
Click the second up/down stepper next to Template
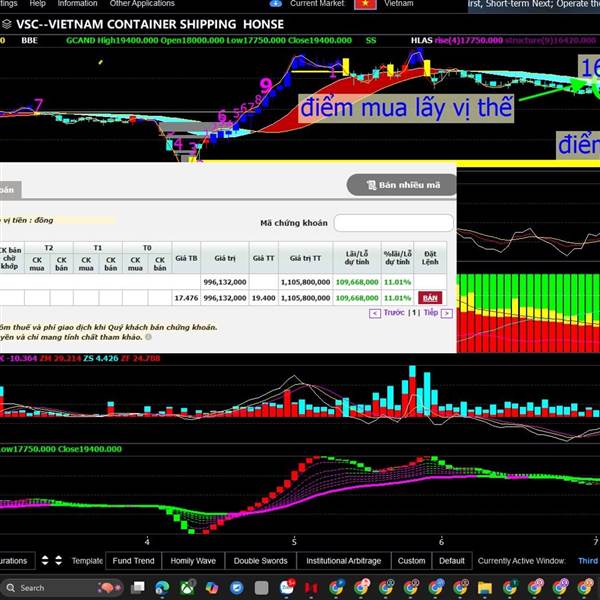59,561
